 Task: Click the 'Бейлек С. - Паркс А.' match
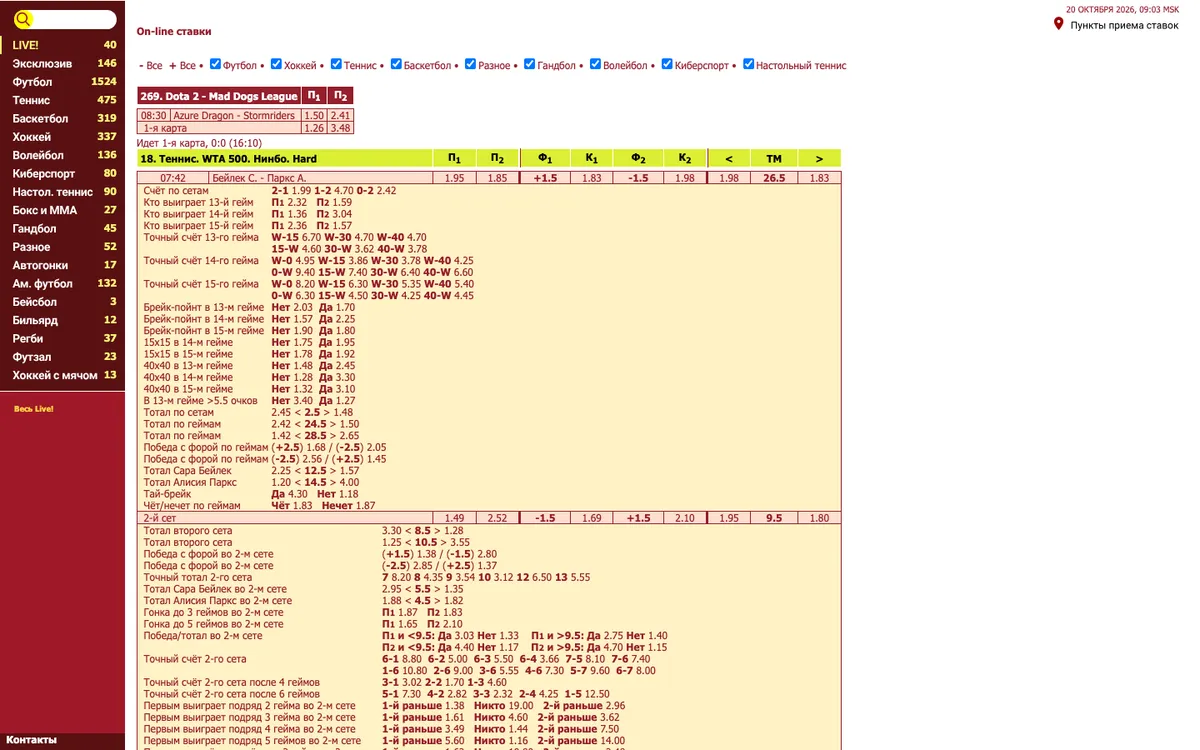260,178
